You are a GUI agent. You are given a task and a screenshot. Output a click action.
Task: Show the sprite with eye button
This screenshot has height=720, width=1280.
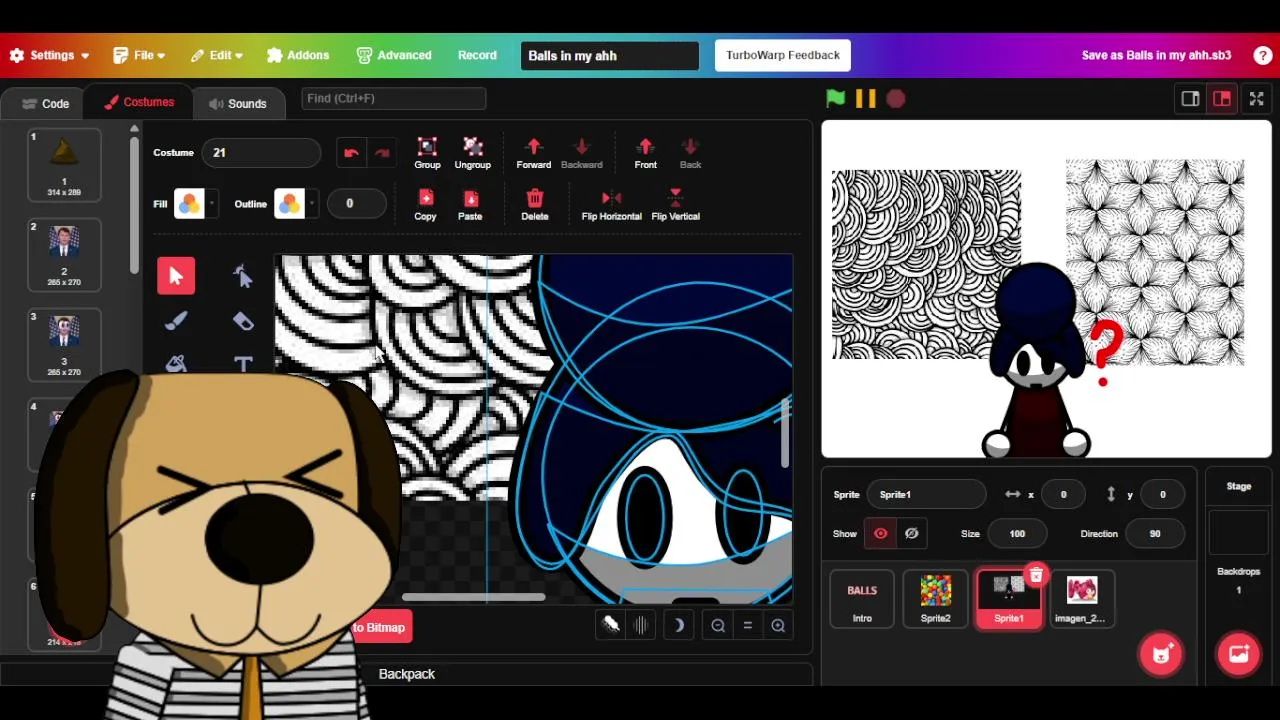coord(881,534)
